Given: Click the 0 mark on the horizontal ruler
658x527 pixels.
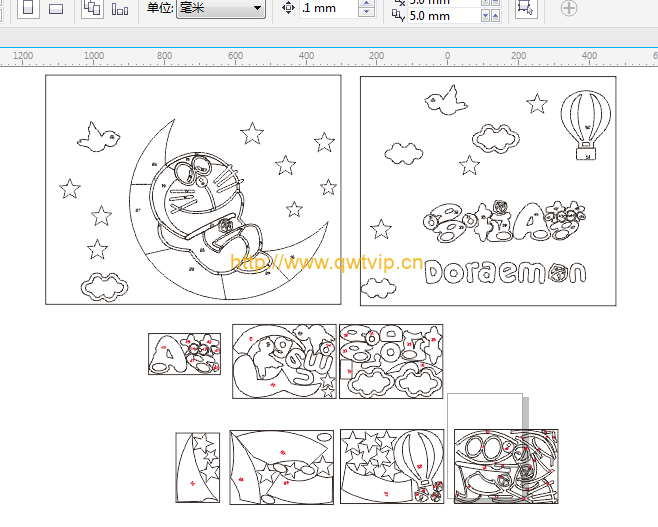Looking at the screenshot, I should coord(447,55).
